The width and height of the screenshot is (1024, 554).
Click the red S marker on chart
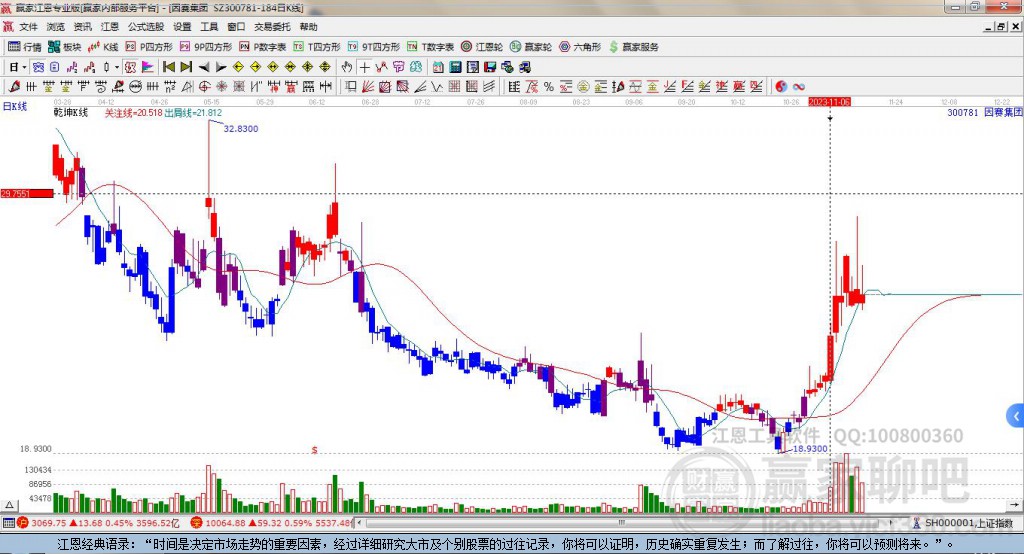[314, 450]
